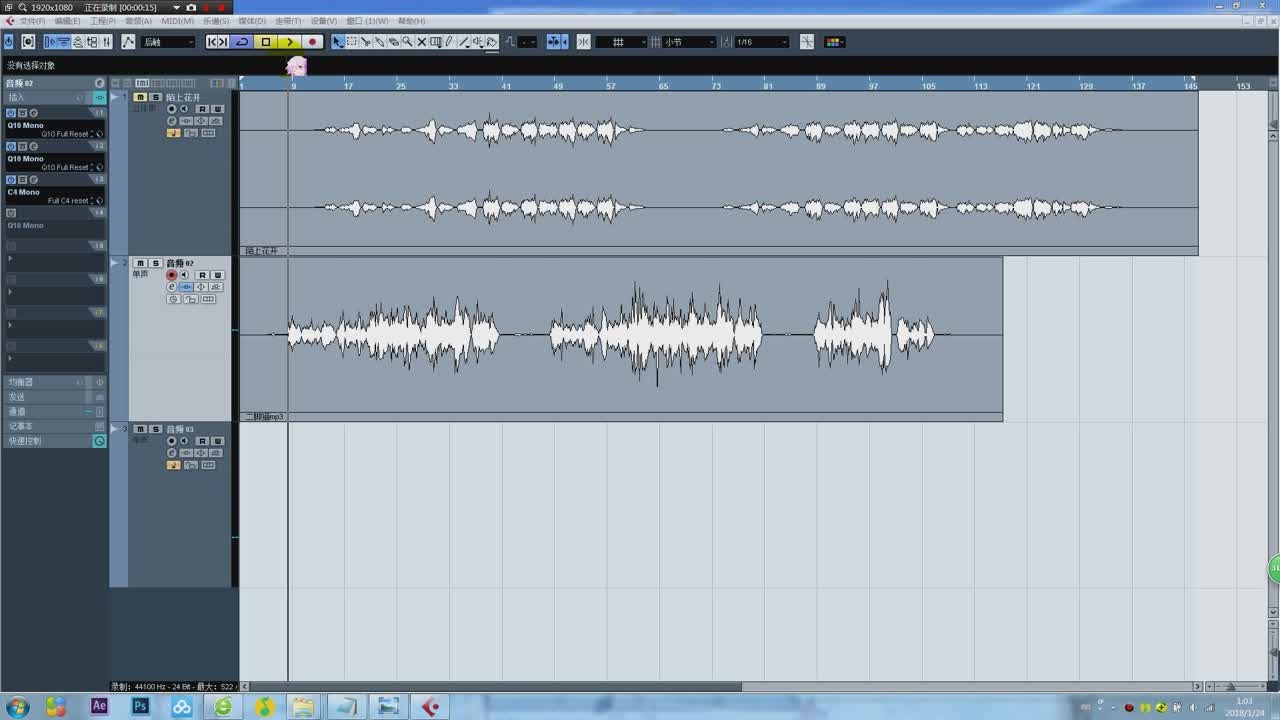1280x720 pixels.
Task: Toggle the Auto-Scroll button
Action: point(553,42)
